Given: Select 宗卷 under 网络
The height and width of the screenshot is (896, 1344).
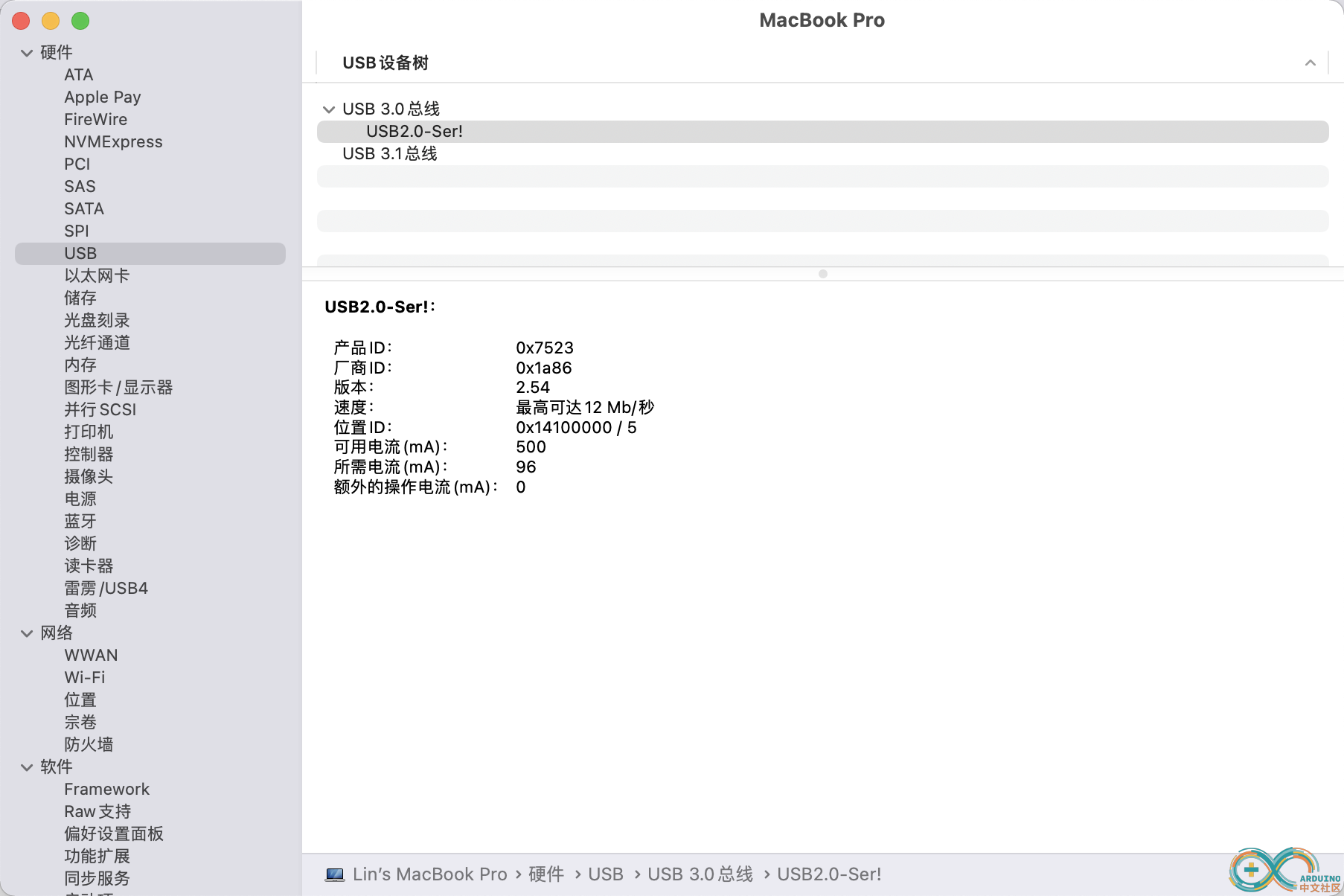Looking at the screenshot, I should point(80,723).
